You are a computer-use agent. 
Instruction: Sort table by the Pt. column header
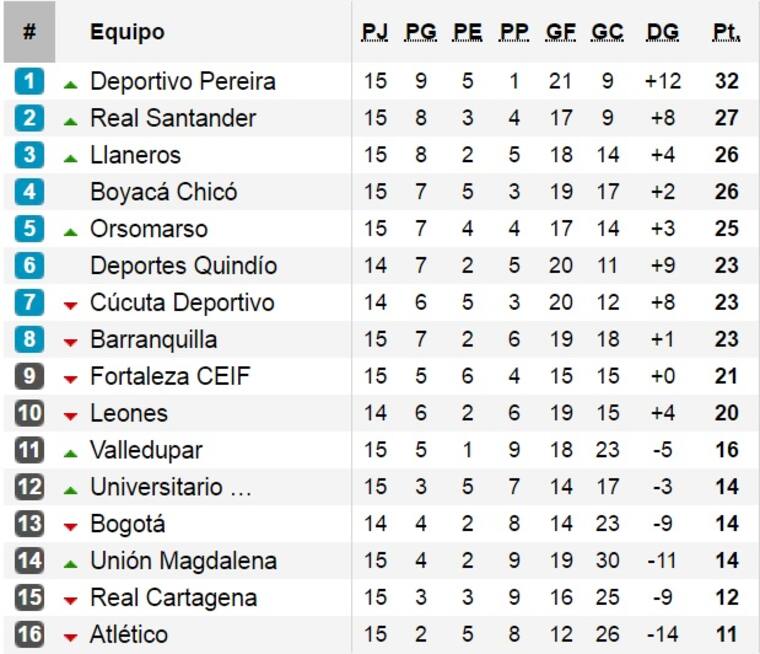pyautogui.click(x=726, y=32)
